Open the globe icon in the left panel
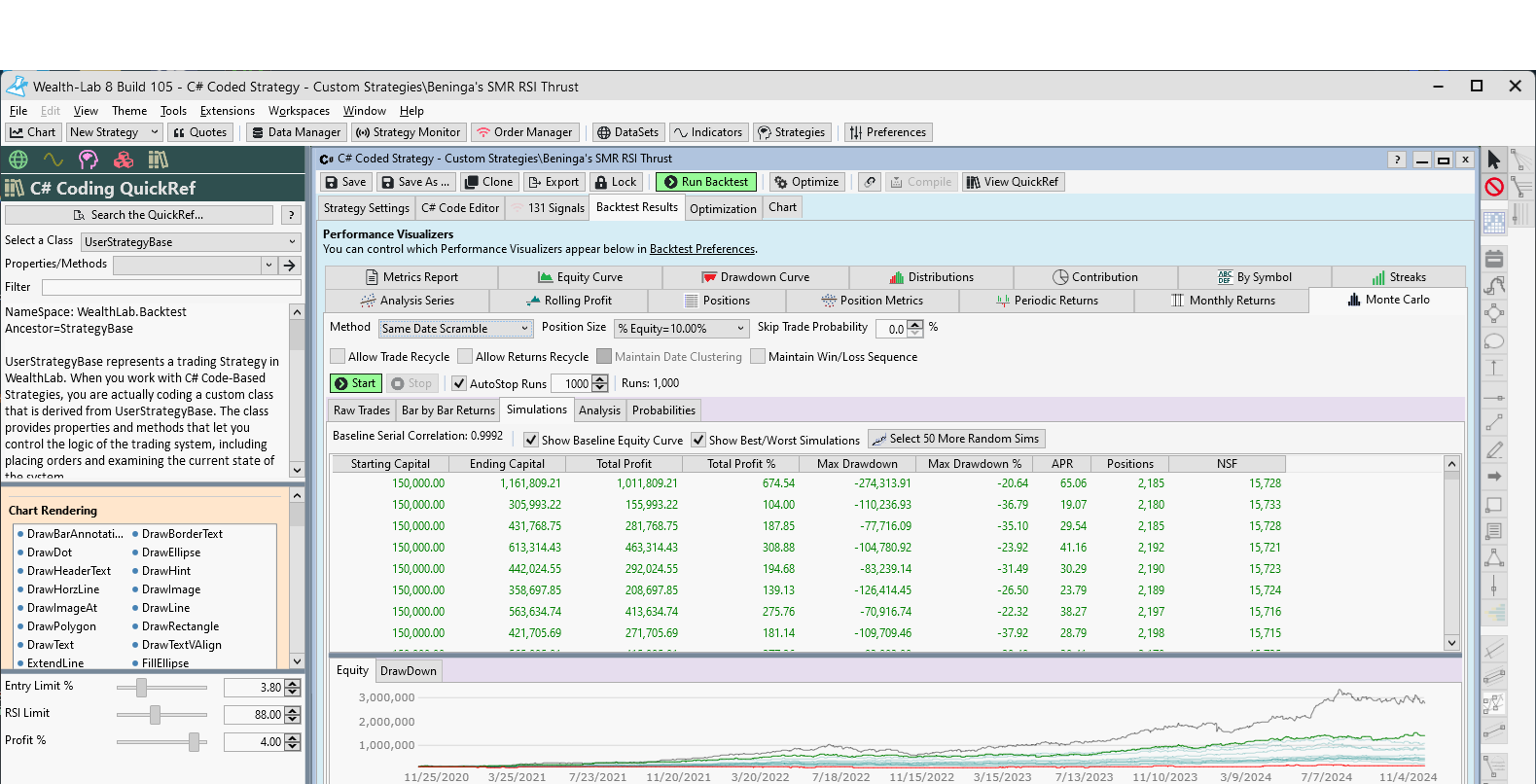 (18, 160)
